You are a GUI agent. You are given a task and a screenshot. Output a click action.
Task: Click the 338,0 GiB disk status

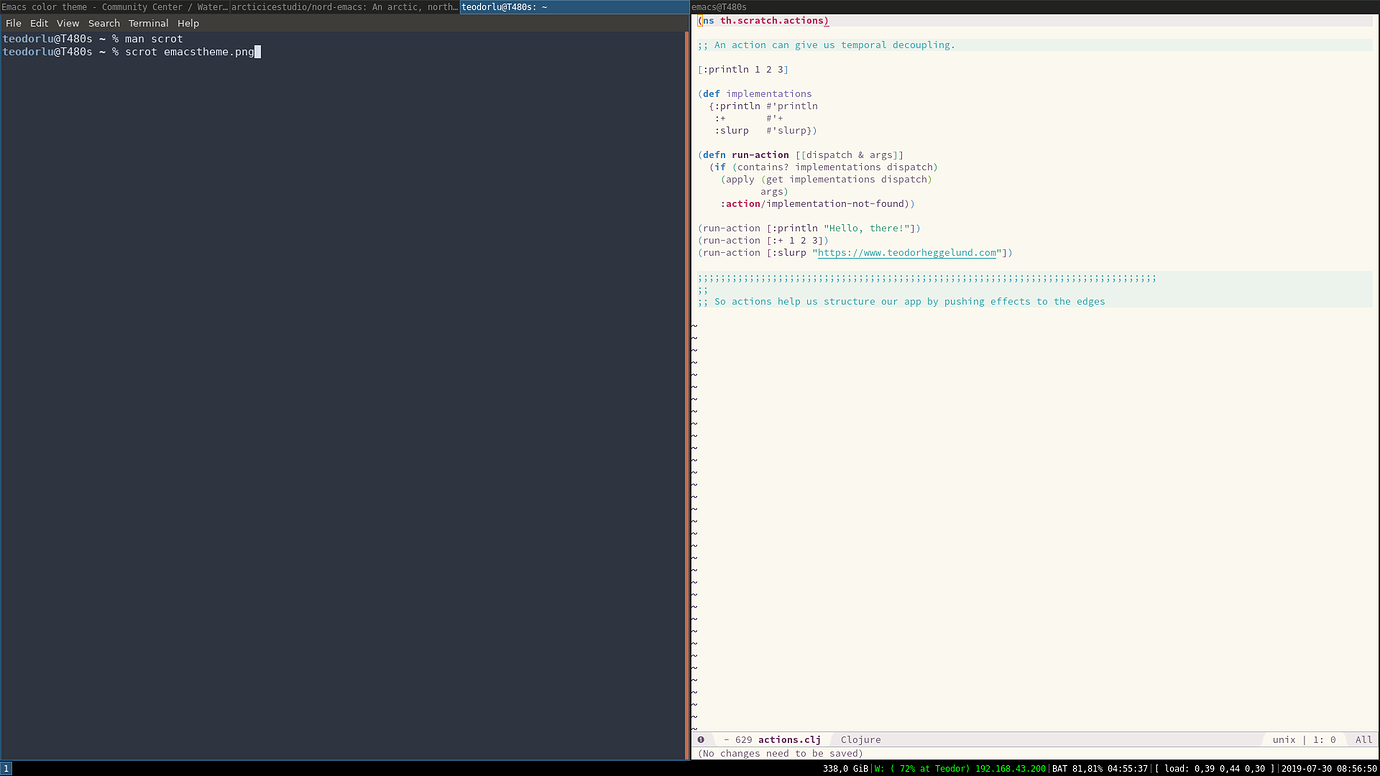pyautogui.click(x=844, y=768)
